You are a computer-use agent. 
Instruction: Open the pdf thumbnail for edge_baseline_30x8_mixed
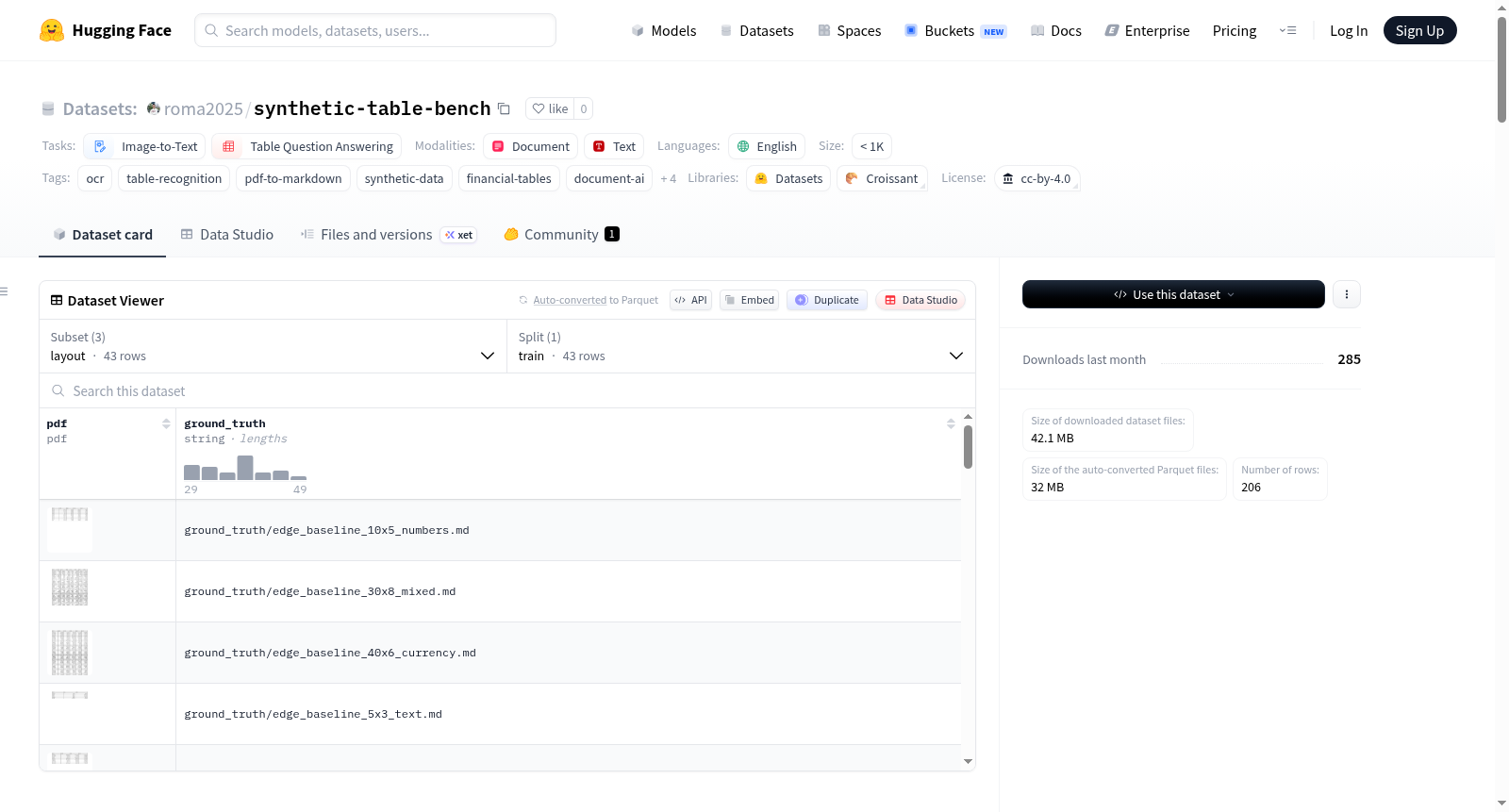tap(70, 588)
